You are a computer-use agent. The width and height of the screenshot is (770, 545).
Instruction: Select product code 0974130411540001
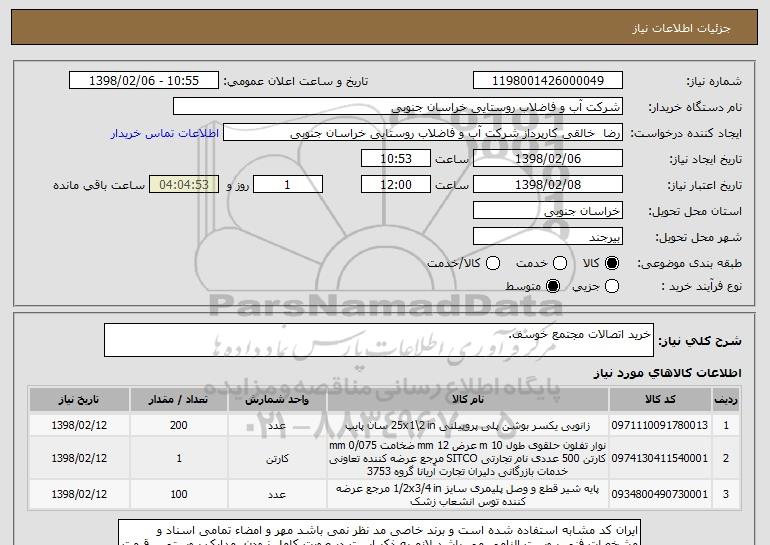pos(660,459)
